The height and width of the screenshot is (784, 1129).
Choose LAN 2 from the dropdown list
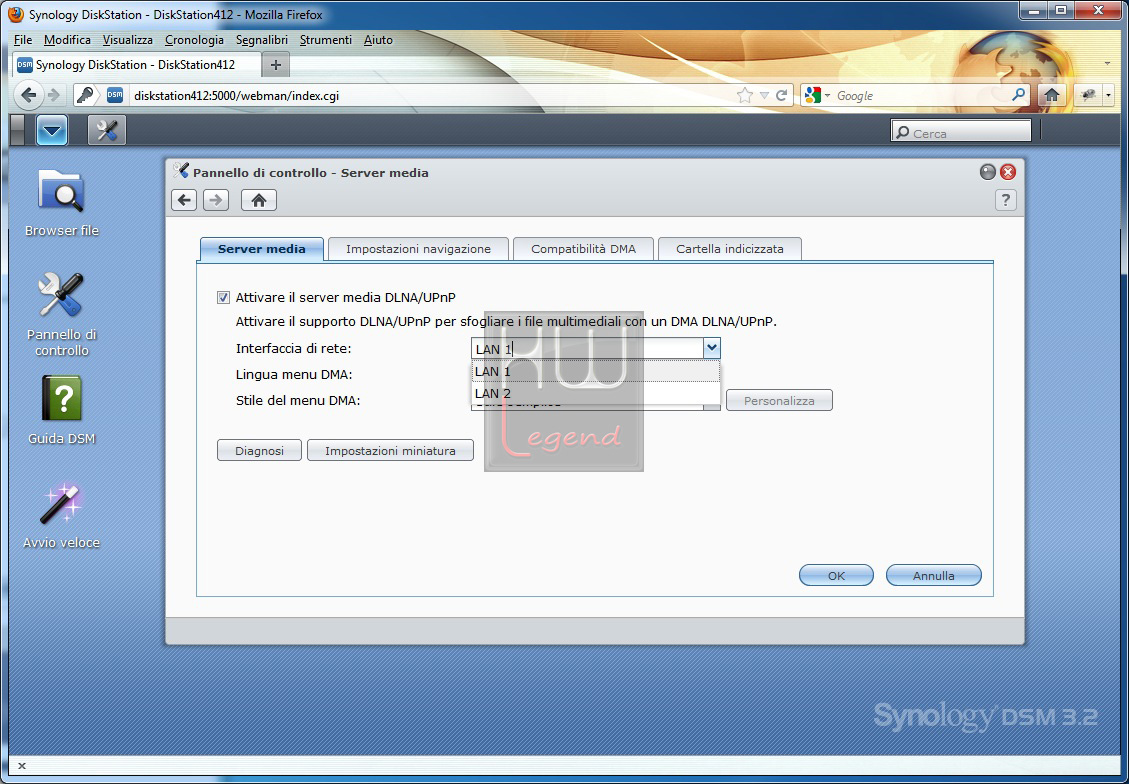(595, 393)
